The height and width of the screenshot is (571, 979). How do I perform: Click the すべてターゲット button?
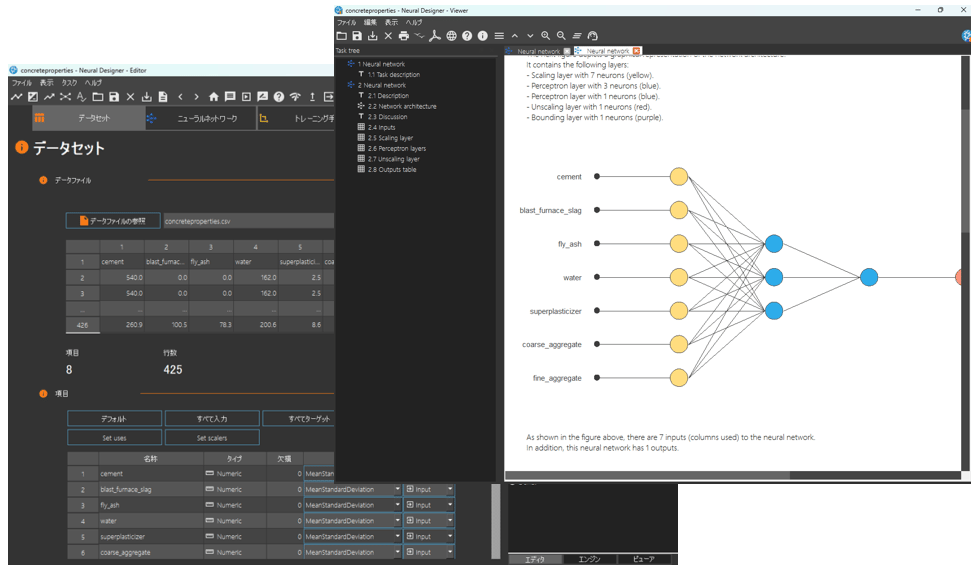coord(299,418)
